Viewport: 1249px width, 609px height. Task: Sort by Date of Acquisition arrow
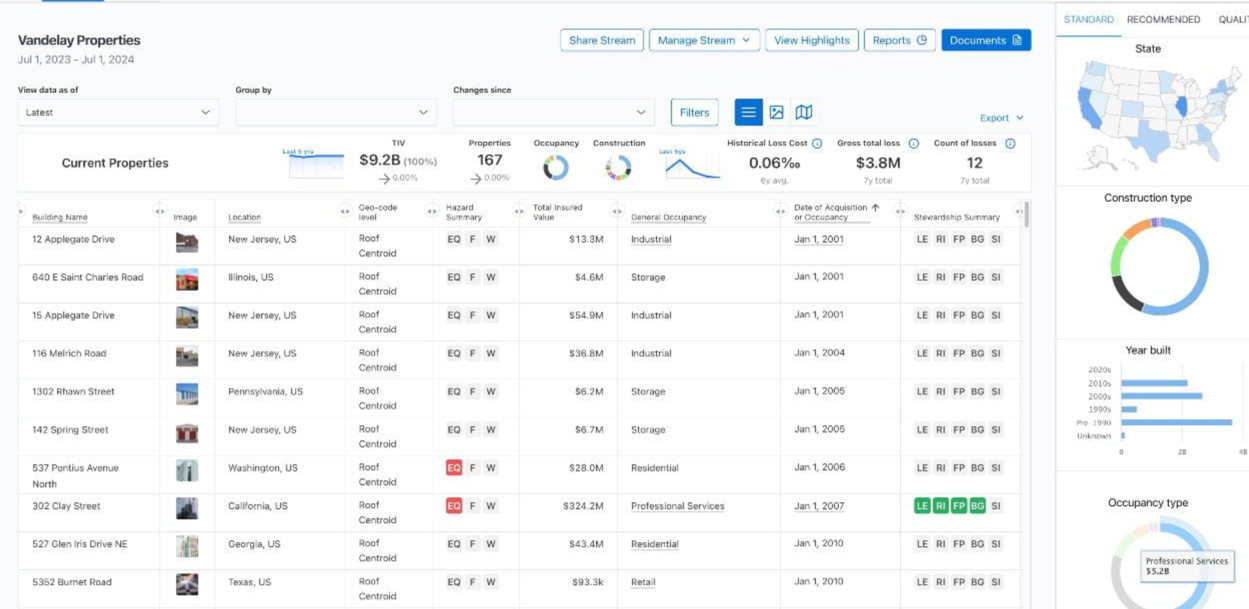(x=876, y=208)
